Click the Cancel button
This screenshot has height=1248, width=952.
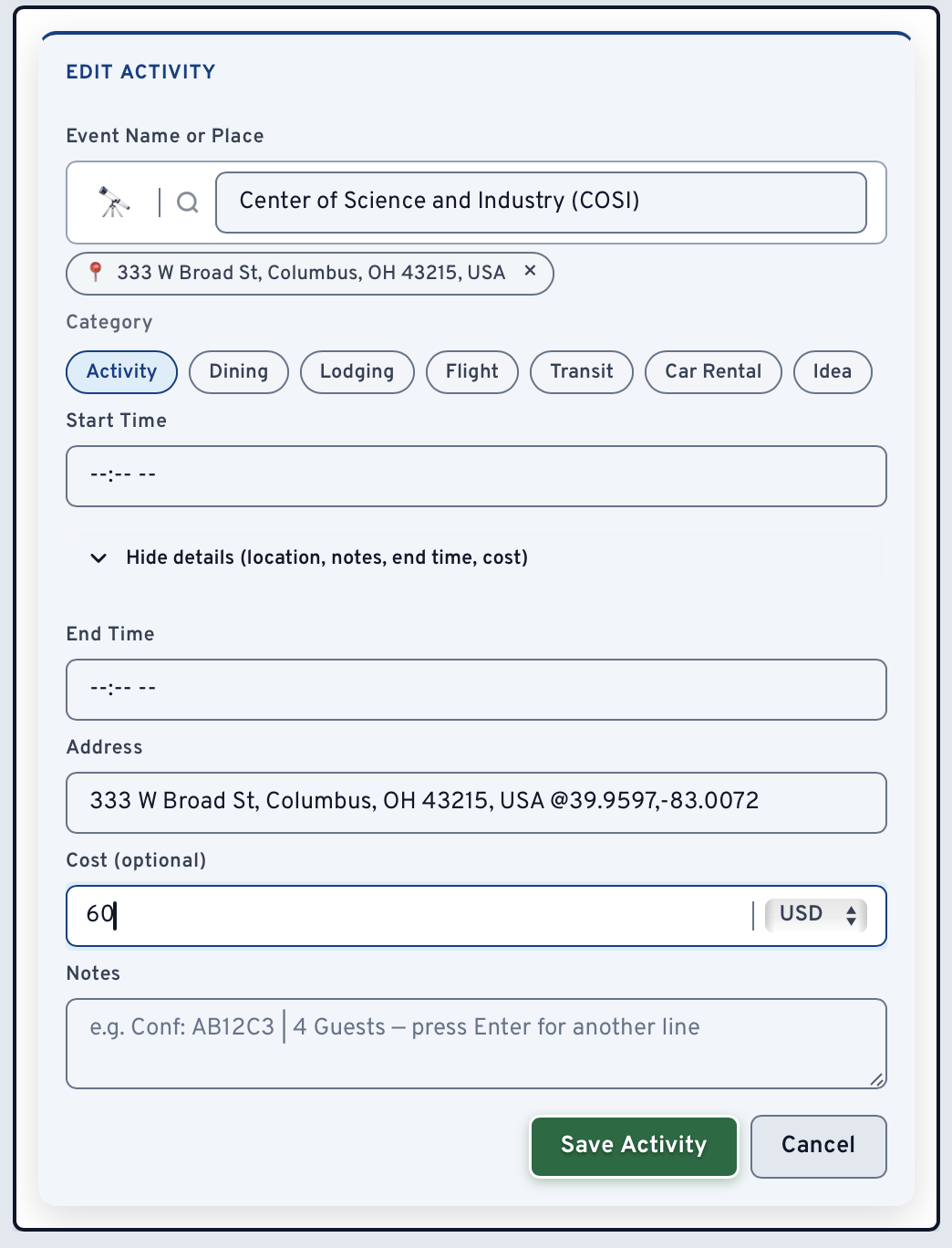click(x=819, y=1147)
